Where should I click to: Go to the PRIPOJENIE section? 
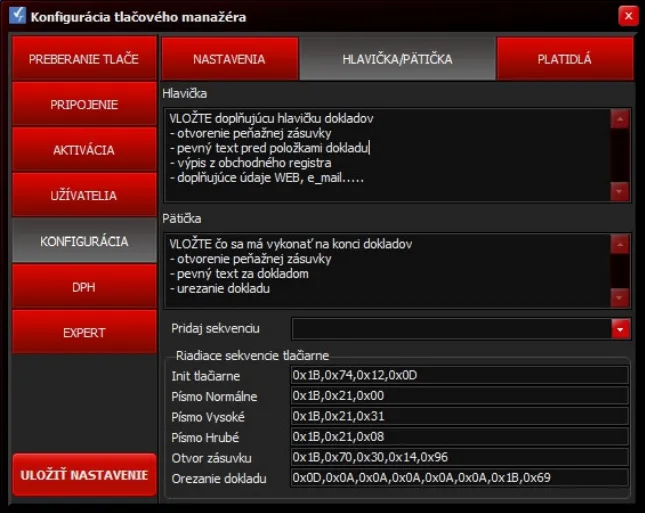[84, 104]
